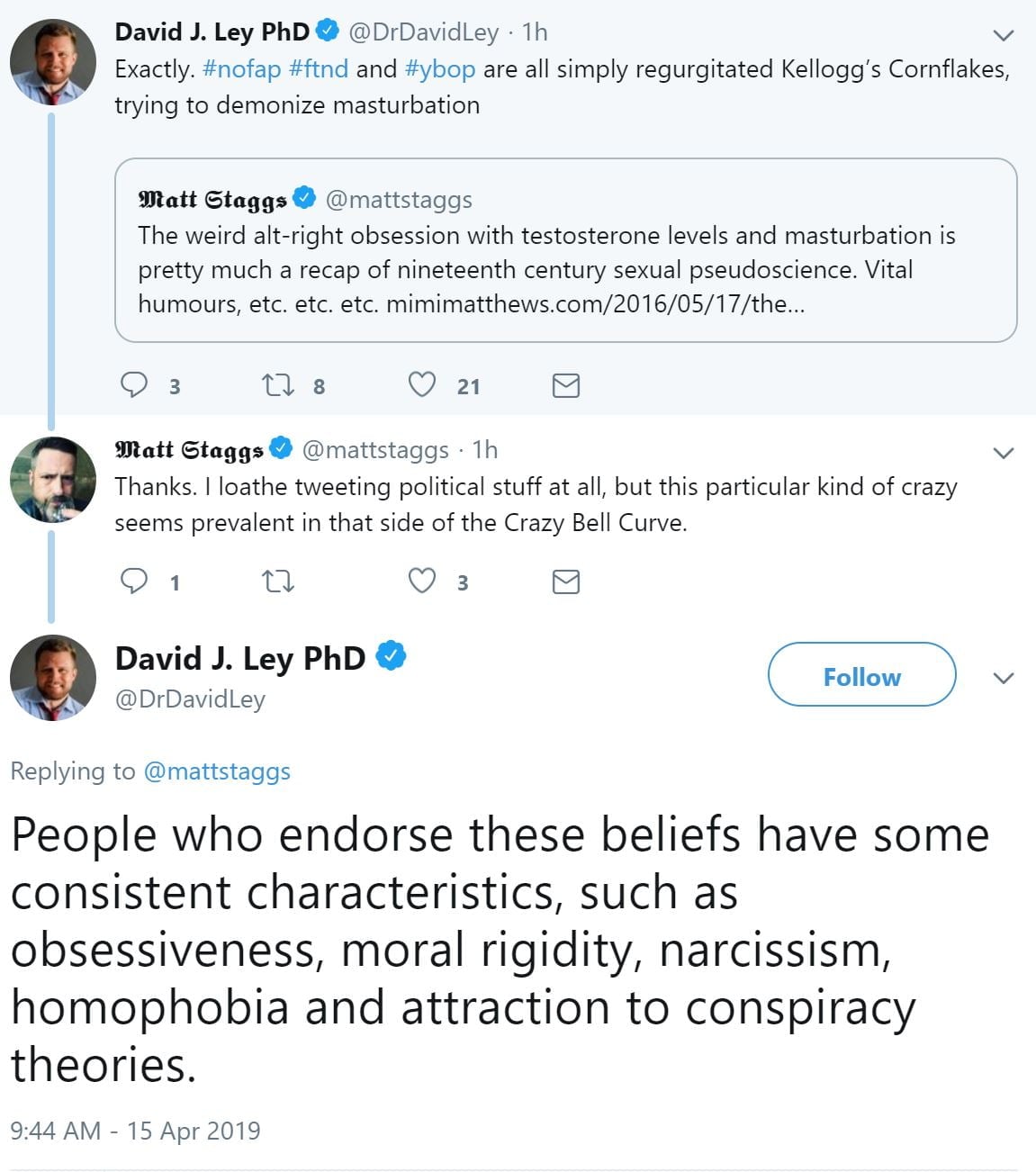Reply to David Ley's first tweet
The height and width of the screenshot is (1172, 1036).
135,385
